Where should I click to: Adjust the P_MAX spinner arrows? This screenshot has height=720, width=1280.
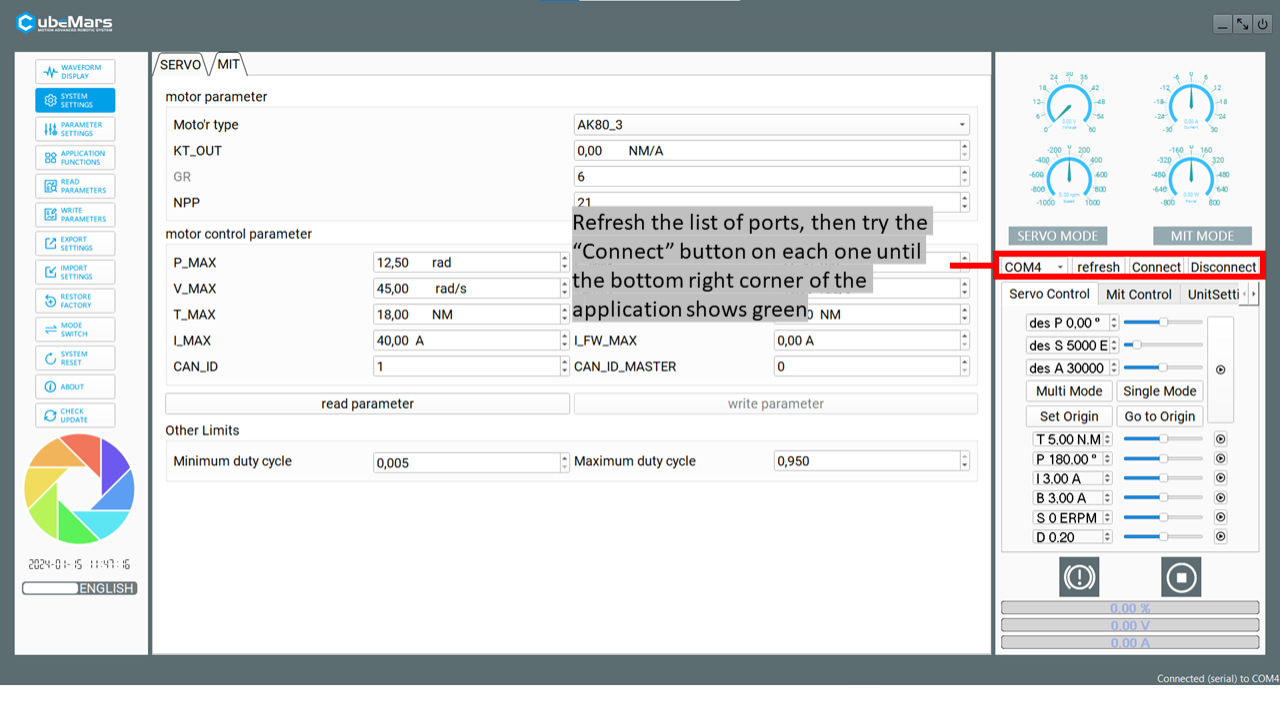tap(565, 262)
